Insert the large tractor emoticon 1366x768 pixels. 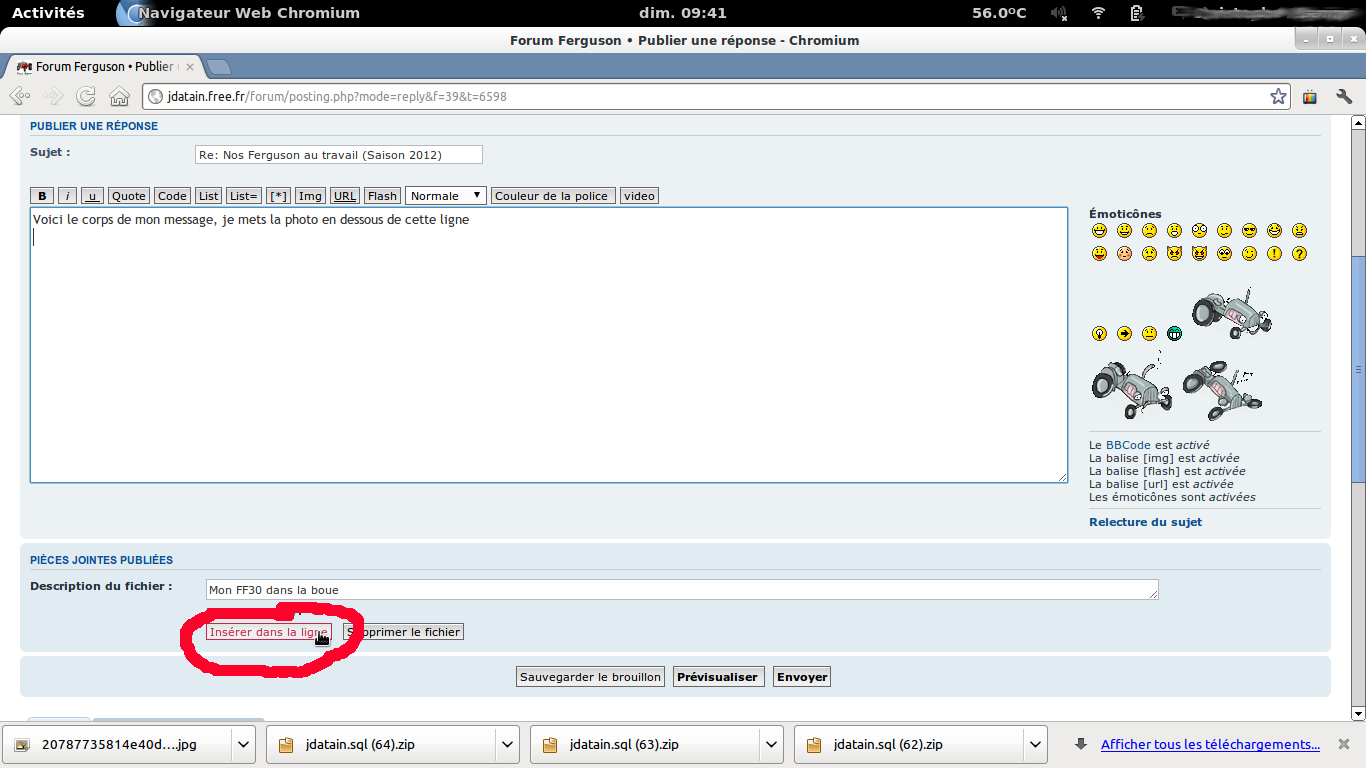click(1231, 312)
